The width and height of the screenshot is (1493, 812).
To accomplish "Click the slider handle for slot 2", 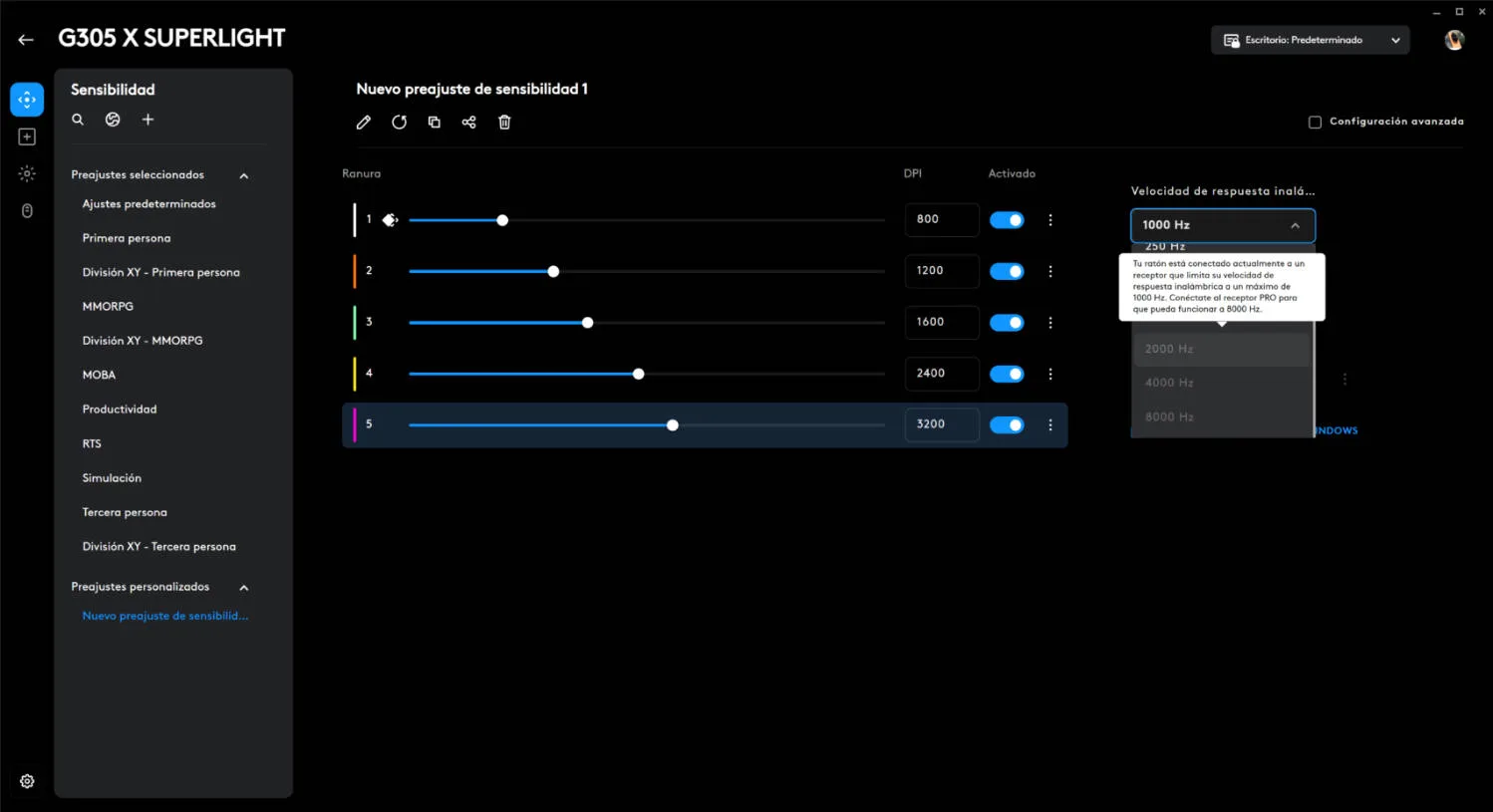I will click(553, 271).
